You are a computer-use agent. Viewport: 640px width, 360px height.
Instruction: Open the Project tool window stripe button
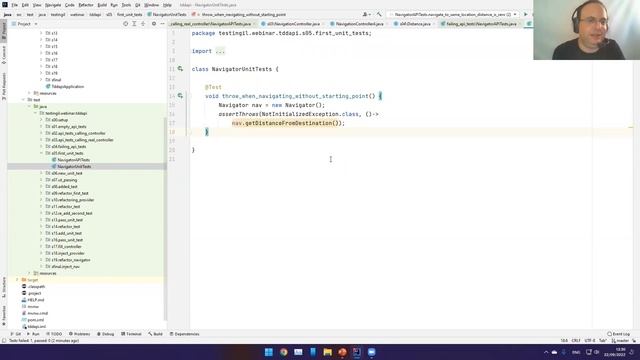4,31
